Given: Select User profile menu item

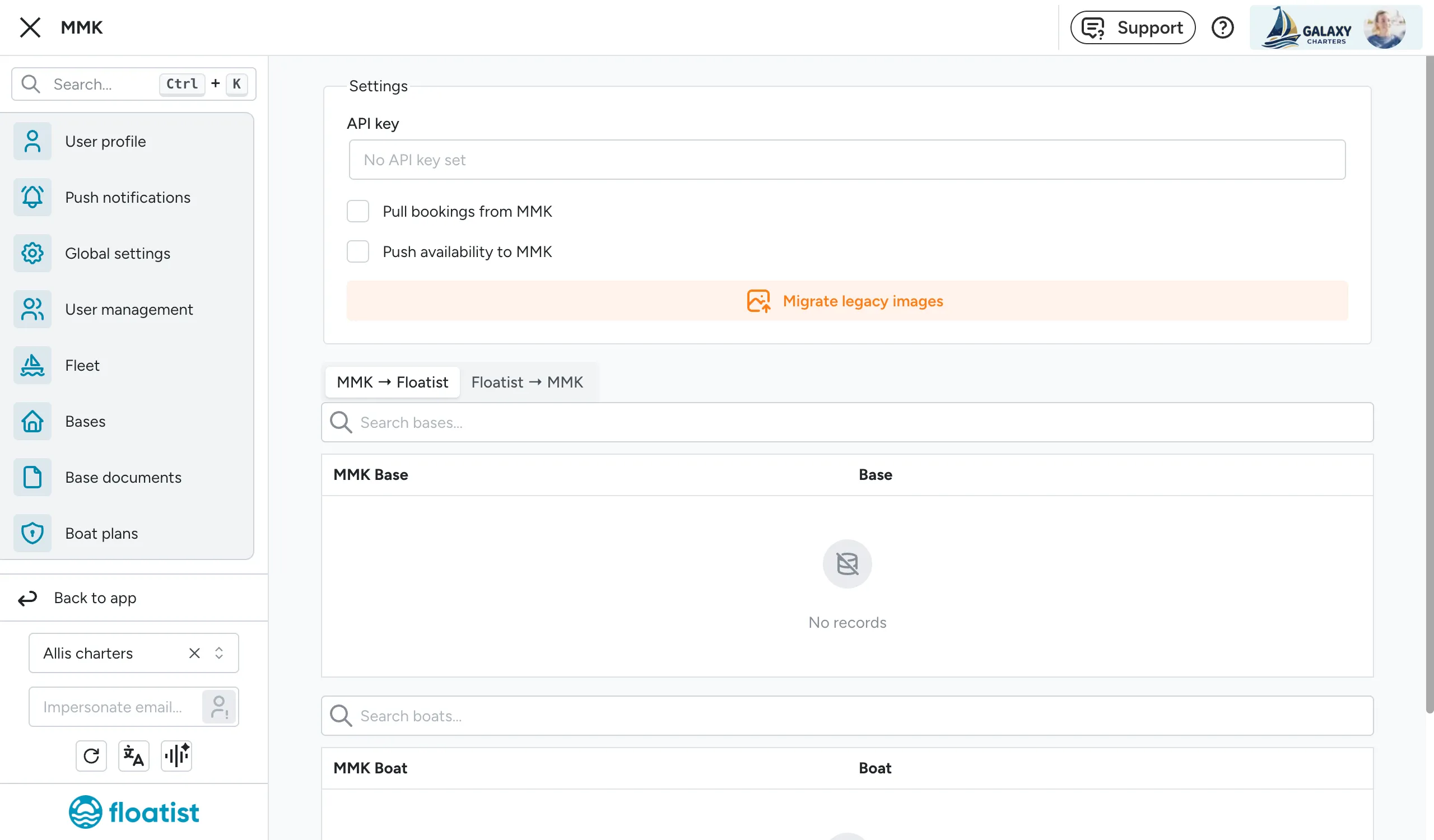Looking at the screenshot, I should pos(127,141).
